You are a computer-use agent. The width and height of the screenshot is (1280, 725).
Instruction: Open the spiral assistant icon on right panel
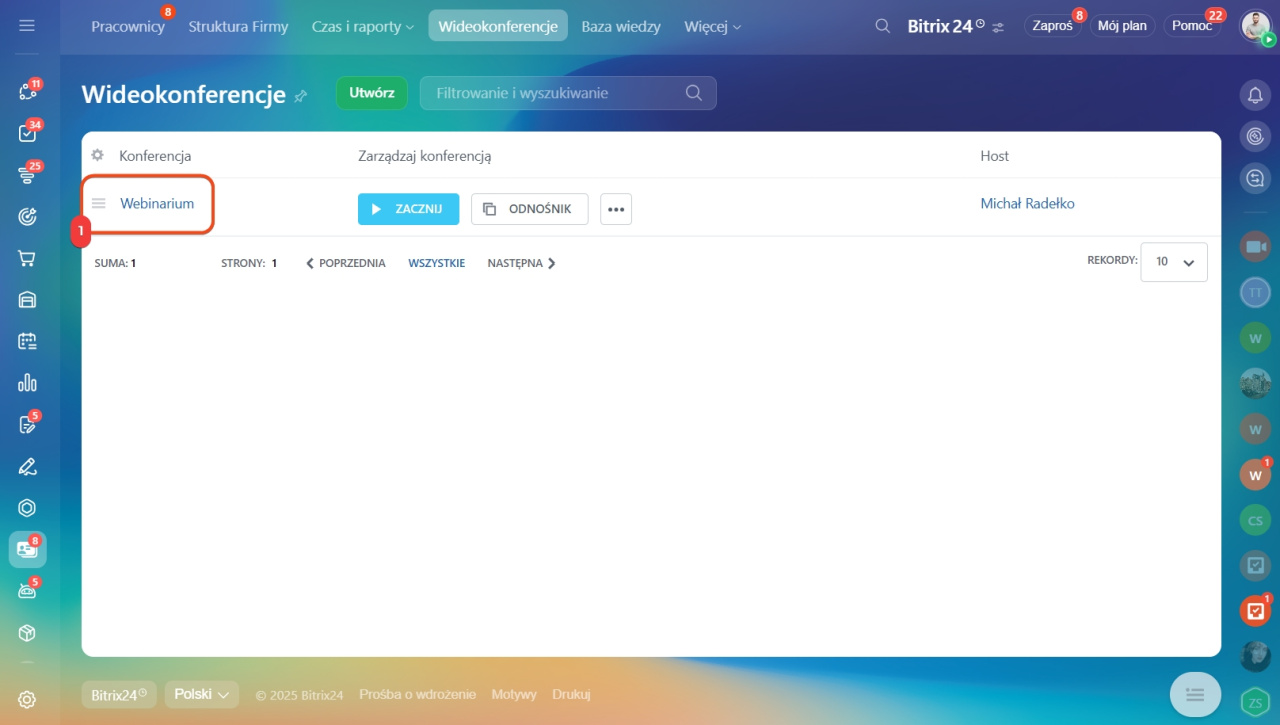1255,136
